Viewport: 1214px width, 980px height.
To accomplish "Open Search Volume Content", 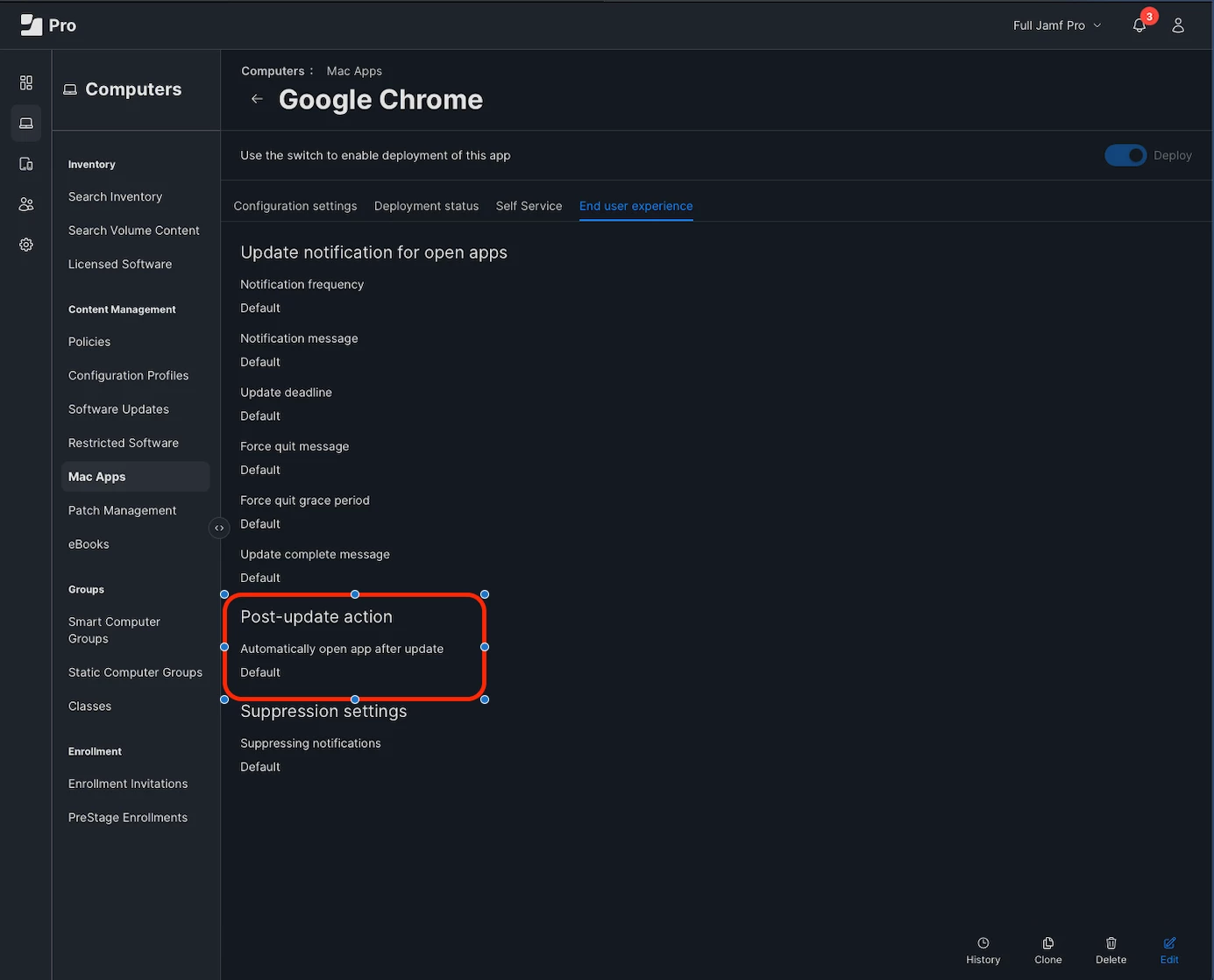I will pyautogui.click(x=134, y=231).
